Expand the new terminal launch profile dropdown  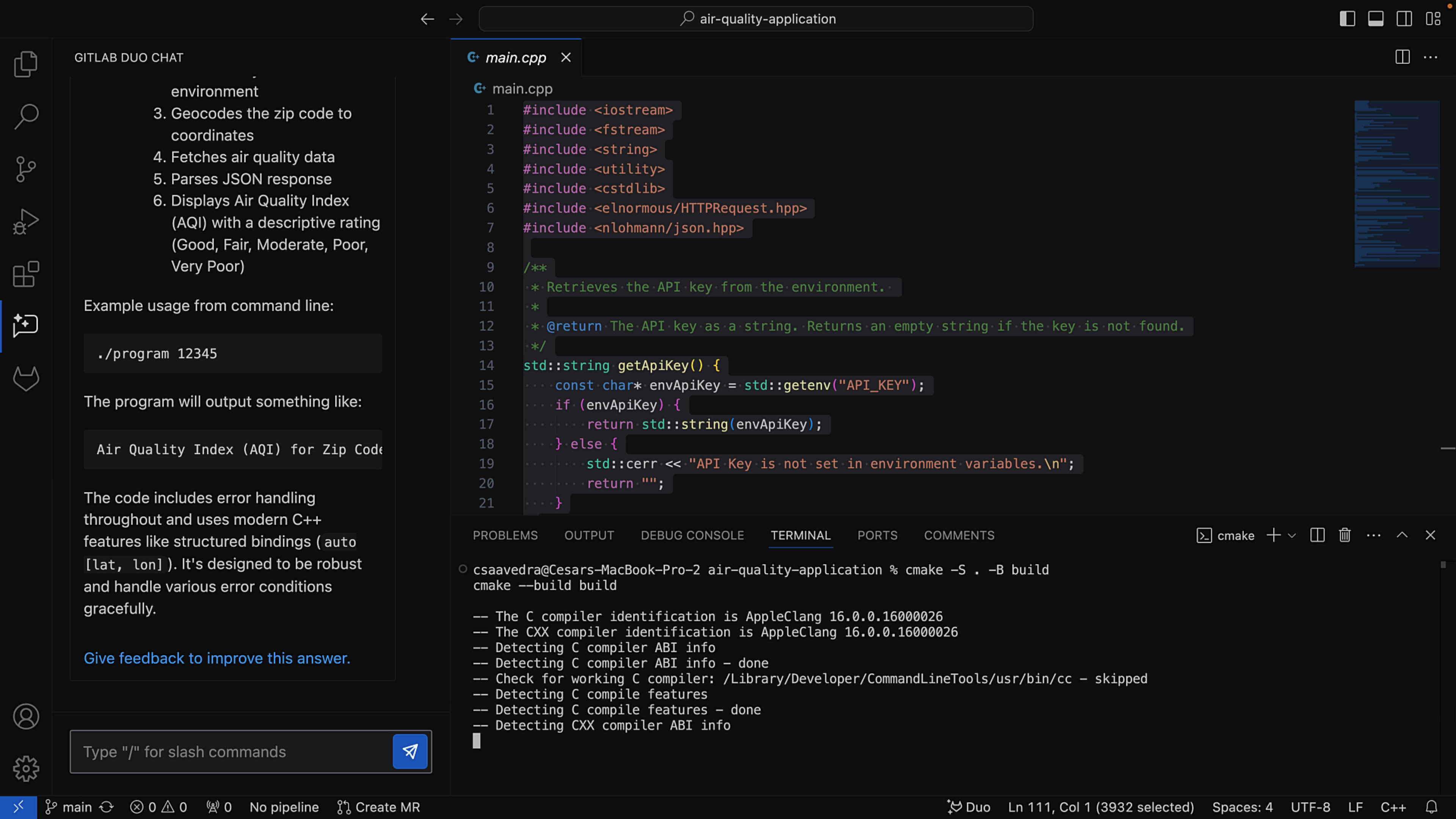pyautogui.click(x=1291, y=535)
